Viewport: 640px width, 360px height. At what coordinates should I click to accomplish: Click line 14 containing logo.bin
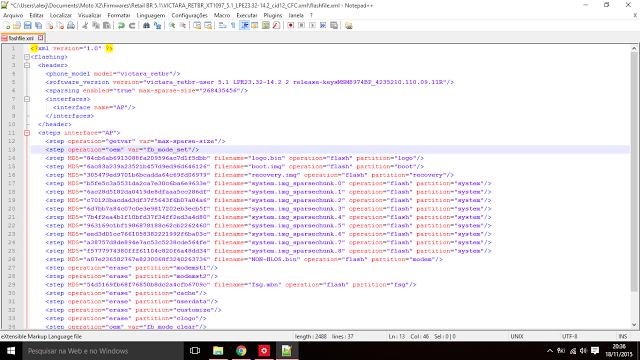tap(330, 158)
